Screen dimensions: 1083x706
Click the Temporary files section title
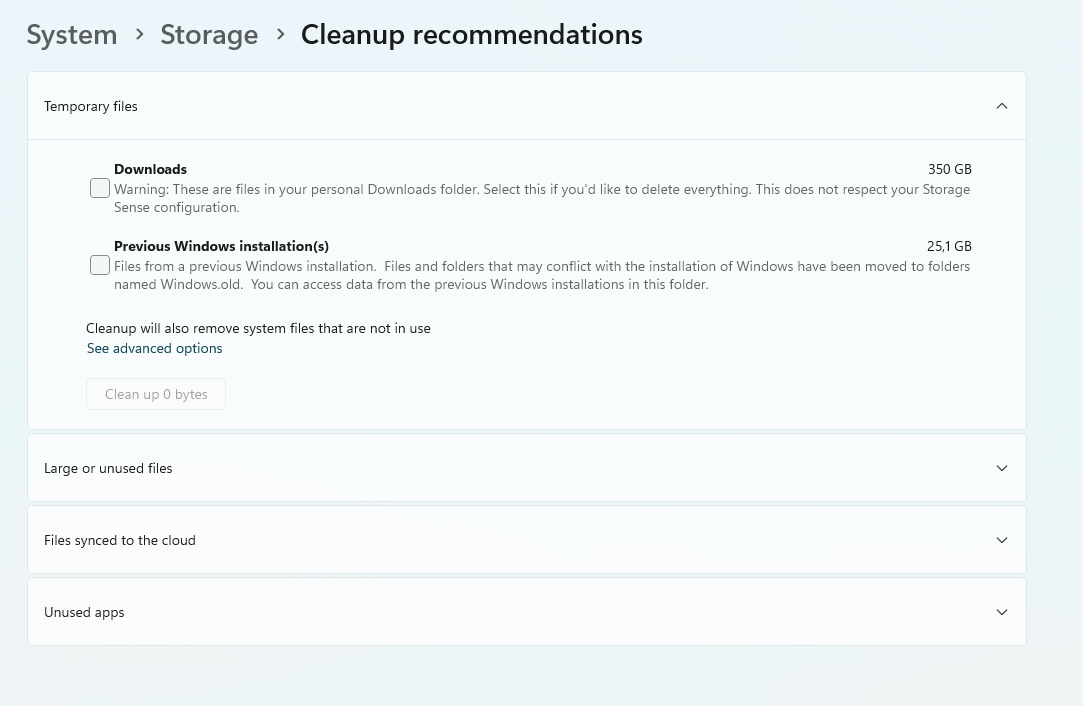point(91,106)
